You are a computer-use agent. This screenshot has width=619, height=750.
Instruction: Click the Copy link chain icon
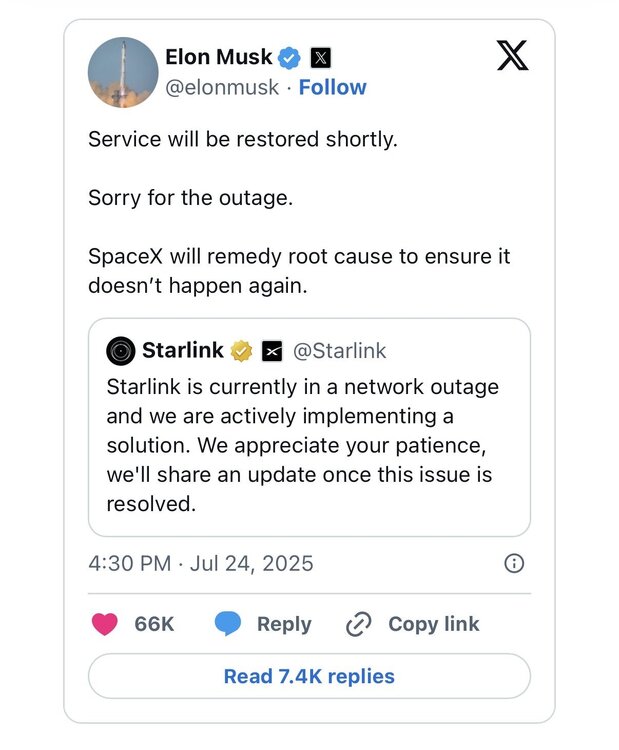[x=358, y=624]
